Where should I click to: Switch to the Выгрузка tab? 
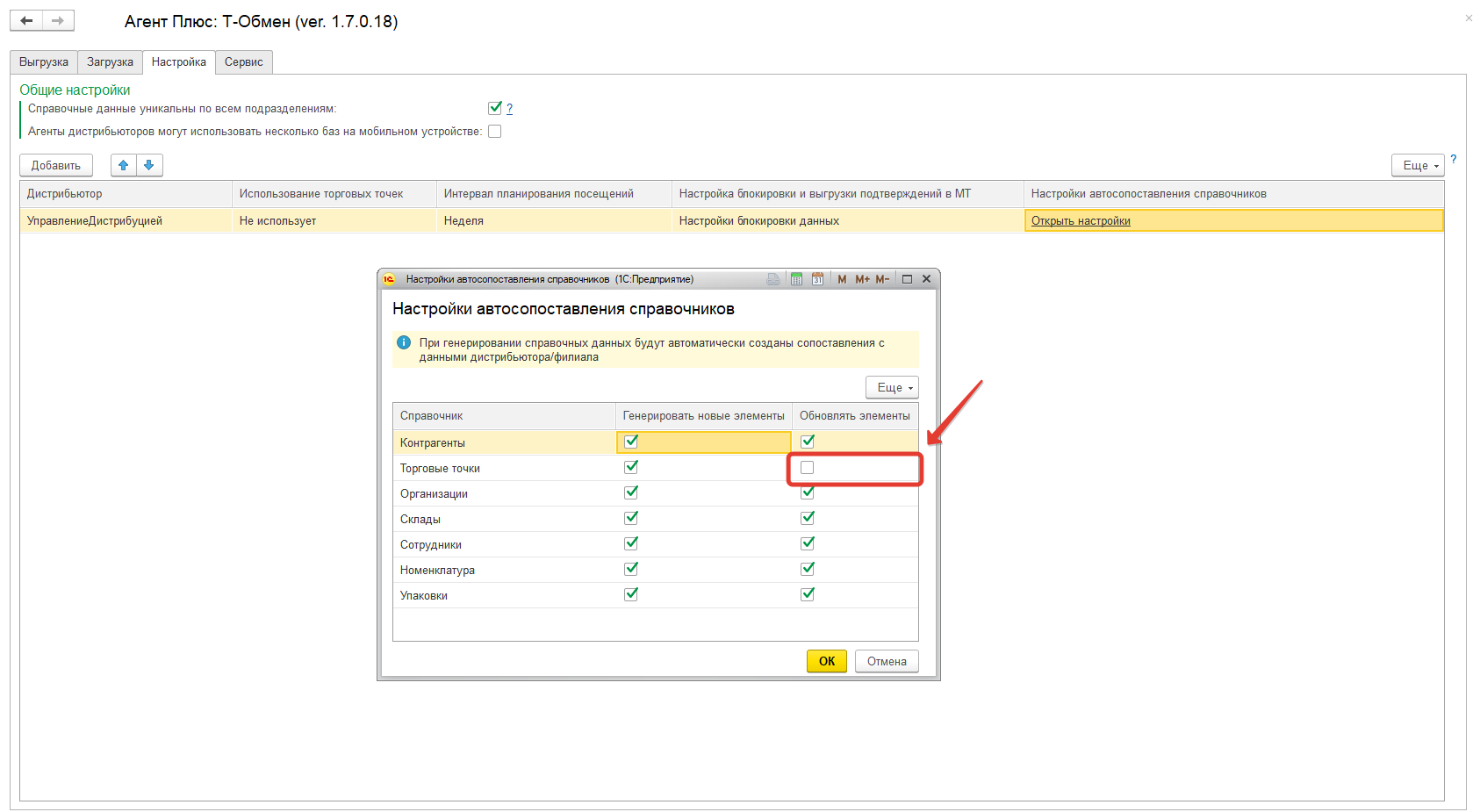(x=44, y=62)
